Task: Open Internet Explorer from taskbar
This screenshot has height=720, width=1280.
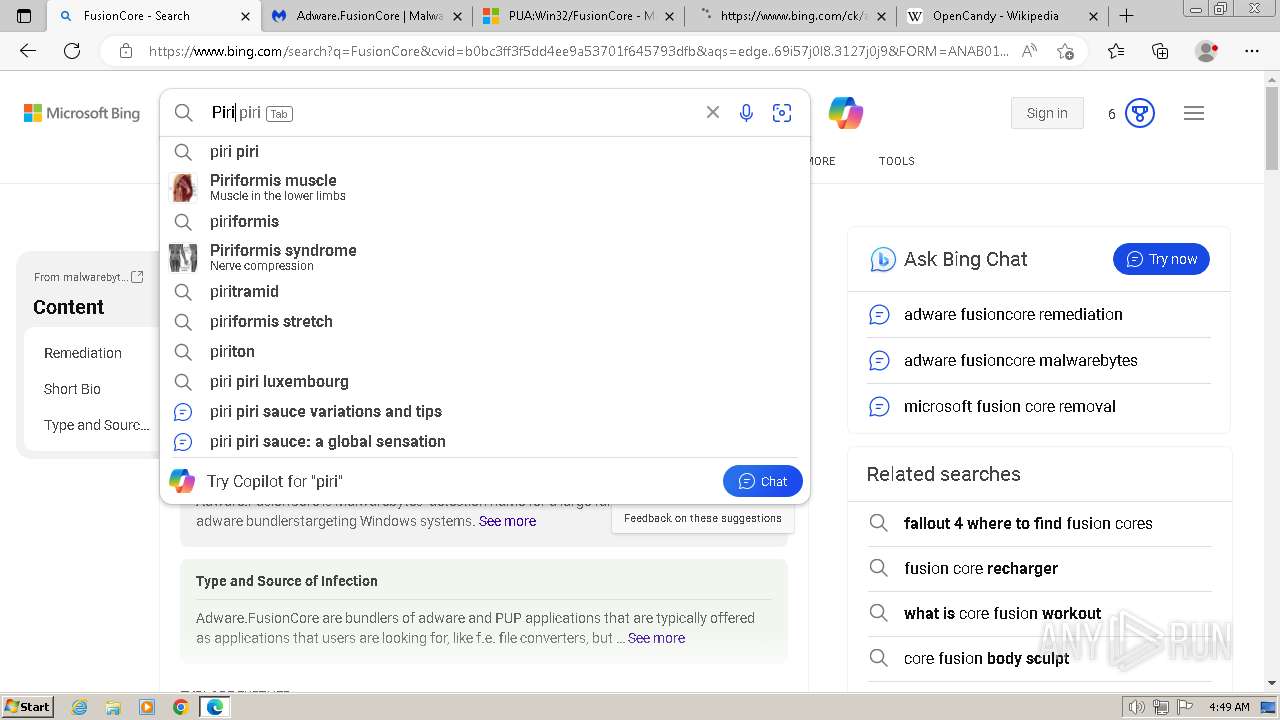Action: pos(80,707)
